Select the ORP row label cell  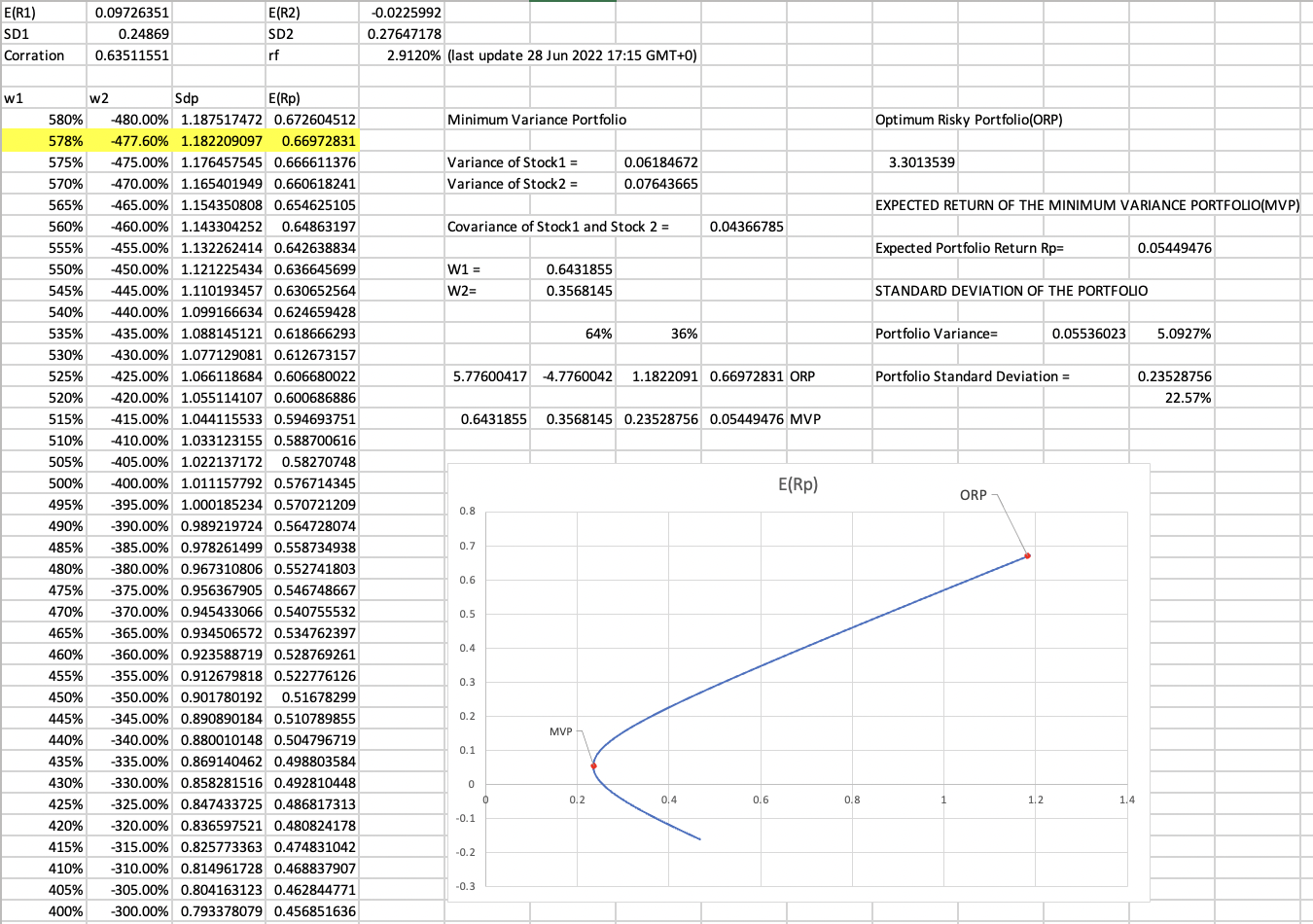pos(830,376)
